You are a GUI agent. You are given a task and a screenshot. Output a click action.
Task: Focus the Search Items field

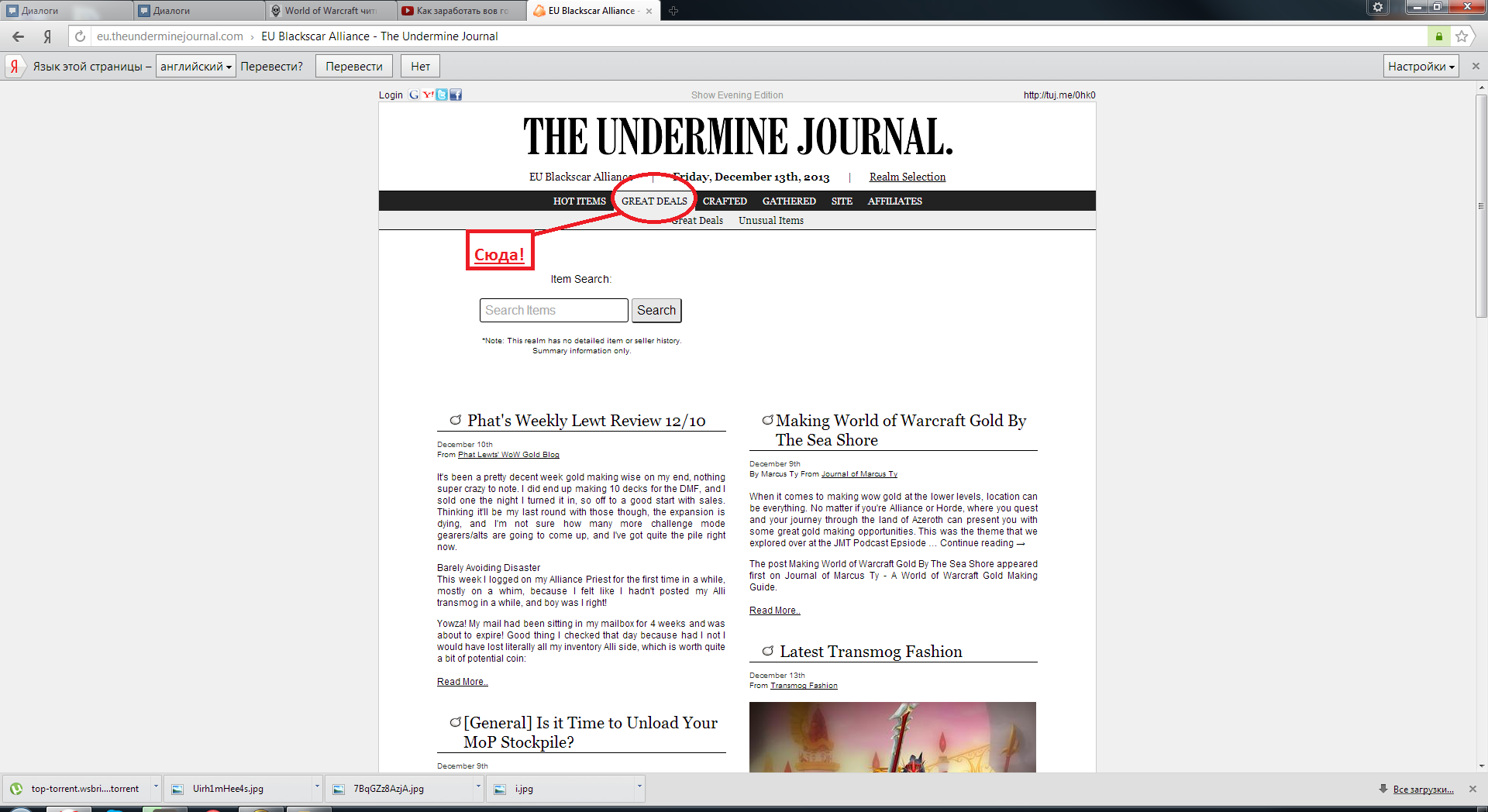(x=553, y=310)
